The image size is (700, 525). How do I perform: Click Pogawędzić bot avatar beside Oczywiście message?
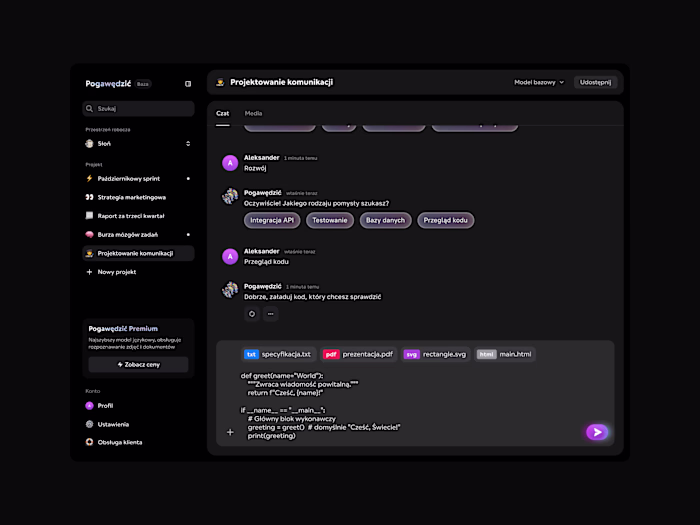(x=230, y=196)
